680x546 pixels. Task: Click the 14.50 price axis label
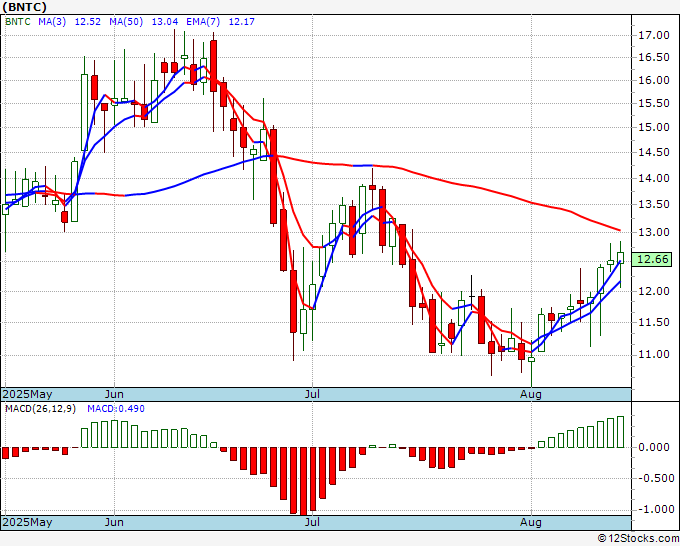[654, 152]
